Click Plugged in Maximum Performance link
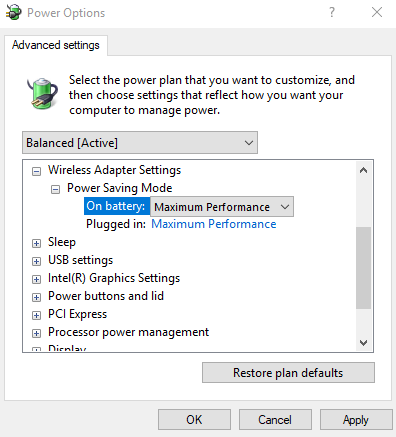The width and height of the screenshot is (396, 437). coord(214,224)
